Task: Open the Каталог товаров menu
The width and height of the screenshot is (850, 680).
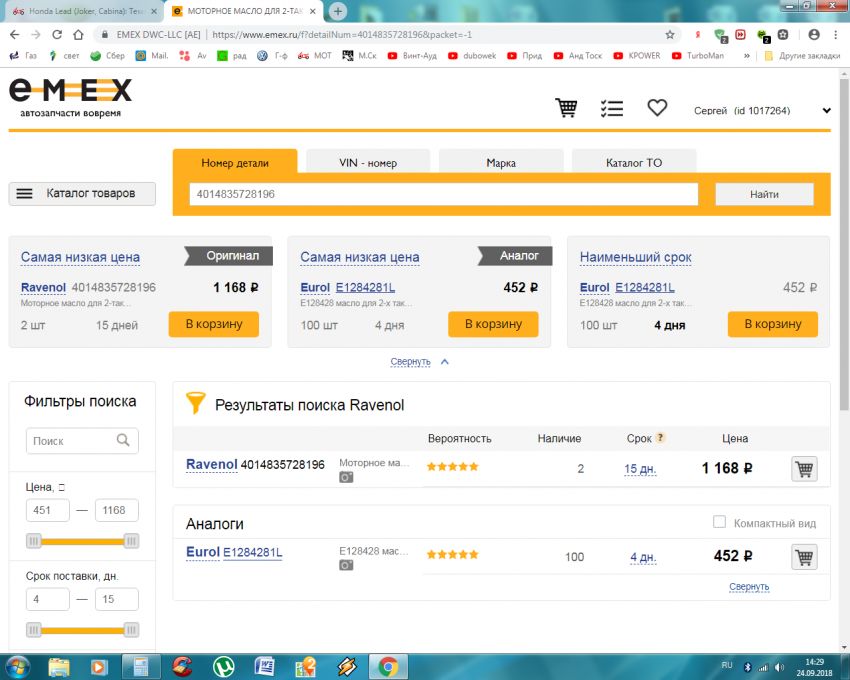Action: pyautogui.click(x=82, y=194)
